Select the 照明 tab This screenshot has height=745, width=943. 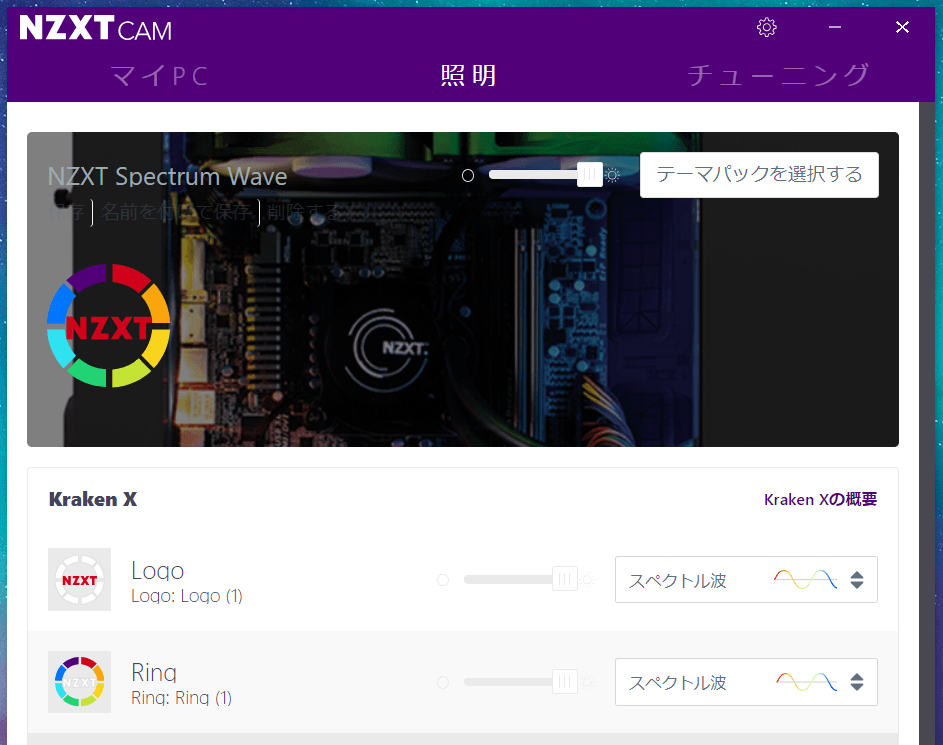coord(468,76)
